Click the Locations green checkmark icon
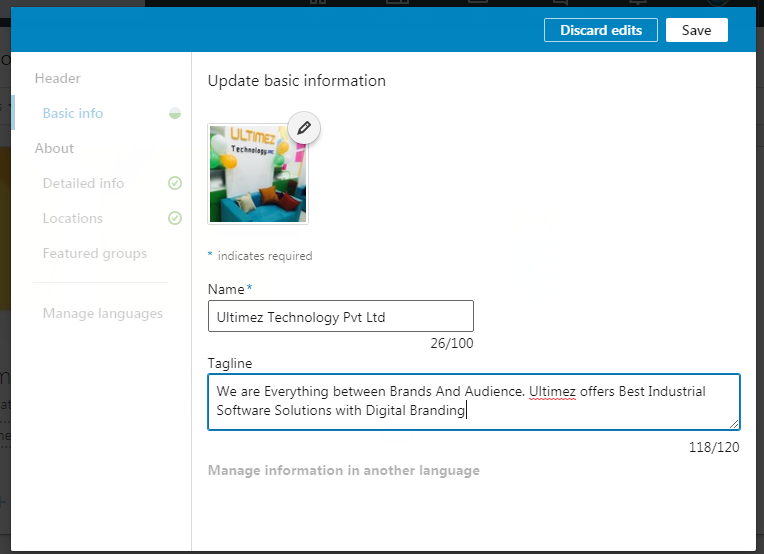 point(175,218)
